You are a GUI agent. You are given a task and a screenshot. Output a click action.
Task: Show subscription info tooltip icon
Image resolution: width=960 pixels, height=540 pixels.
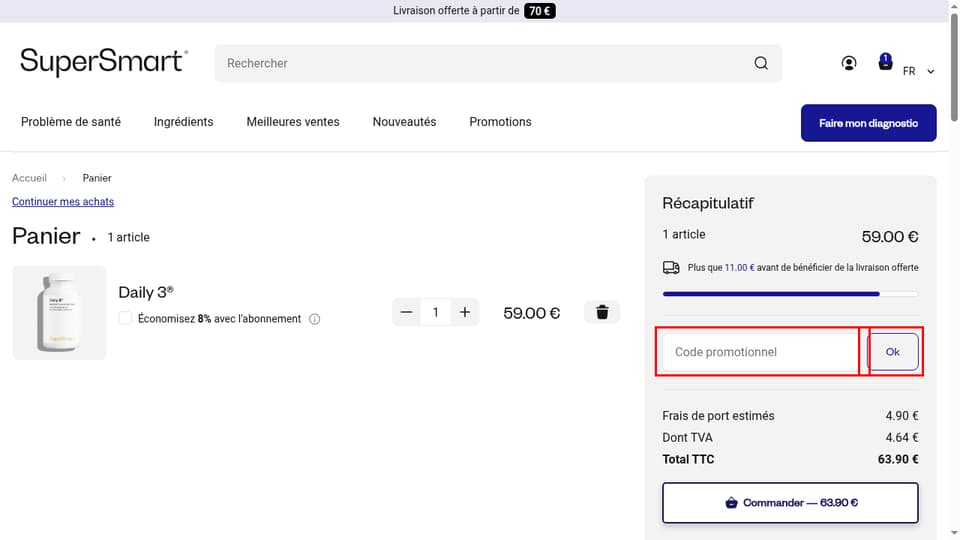coord(315,319)
